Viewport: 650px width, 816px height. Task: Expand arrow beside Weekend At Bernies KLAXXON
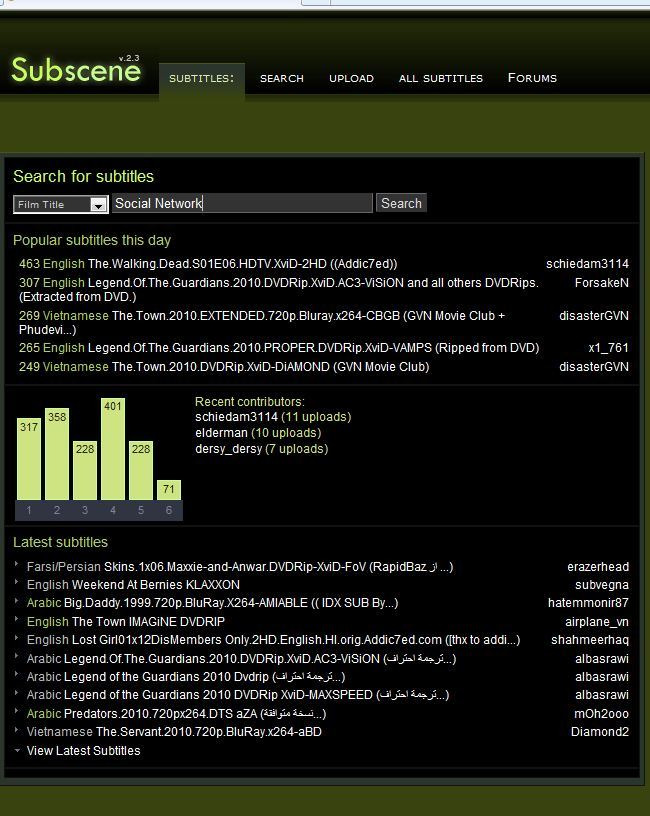point(17,582)
